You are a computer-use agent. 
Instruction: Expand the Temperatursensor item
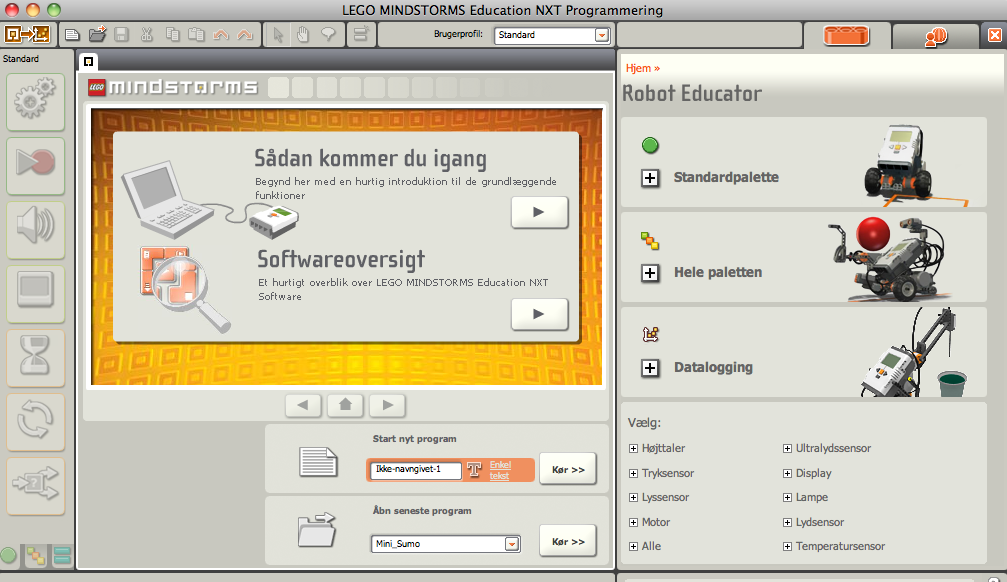[x=787, y=546]
